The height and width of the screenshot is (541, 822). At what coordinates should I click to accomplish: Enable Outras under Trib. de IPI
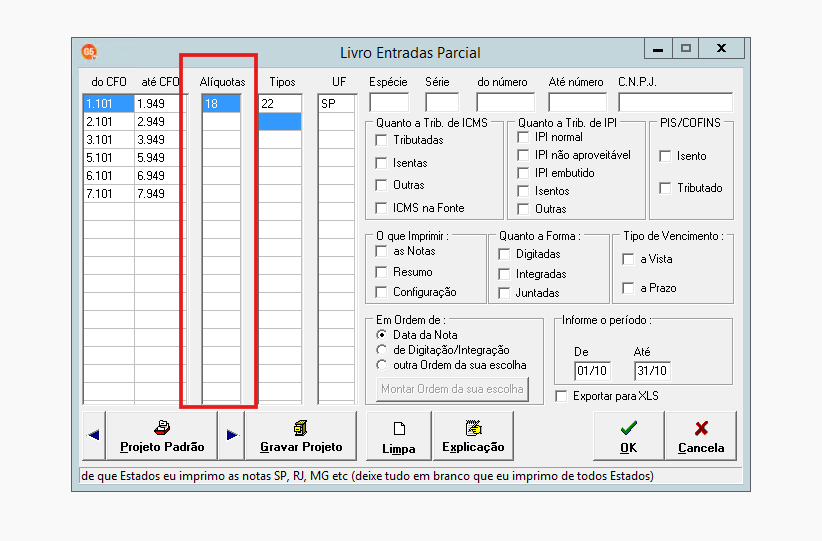coord(523,209)
